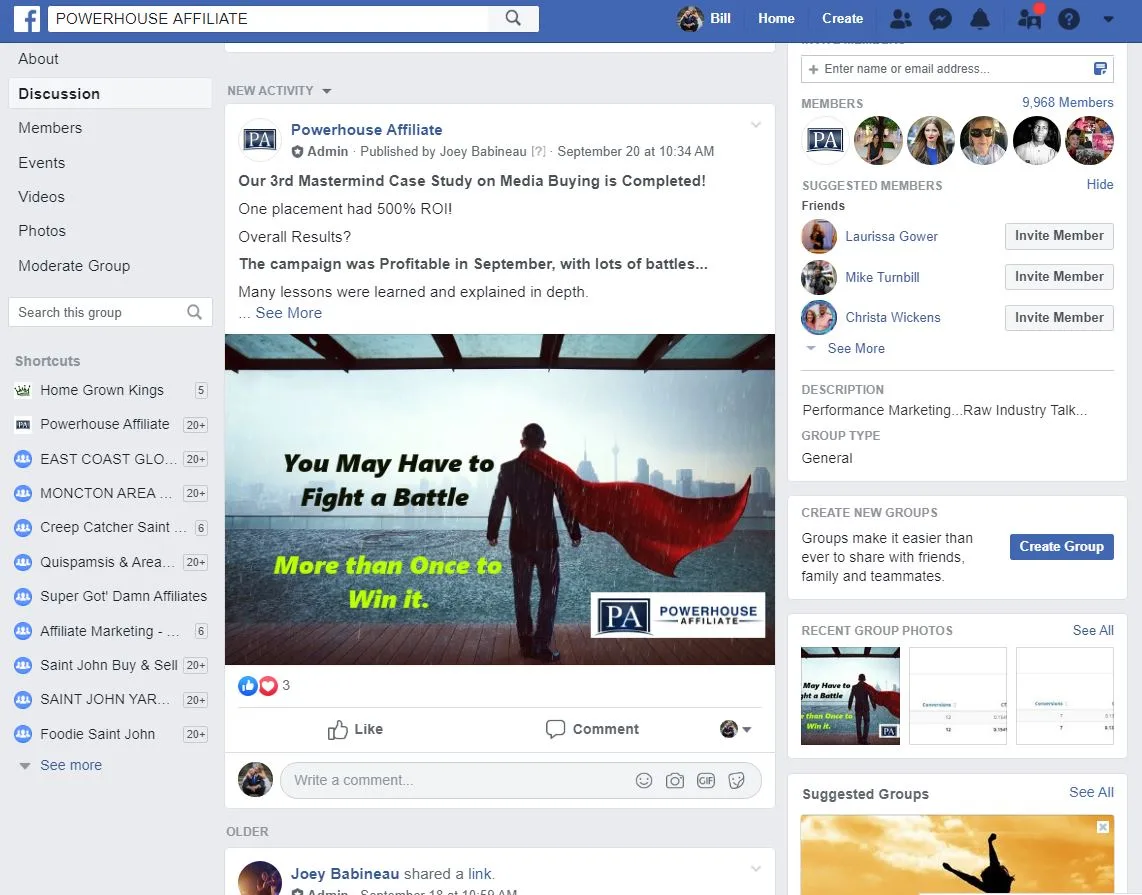Viewport: 1142px width, 895px height.
Task: Focus the top Facebook search box
Action: click(269, 19)
